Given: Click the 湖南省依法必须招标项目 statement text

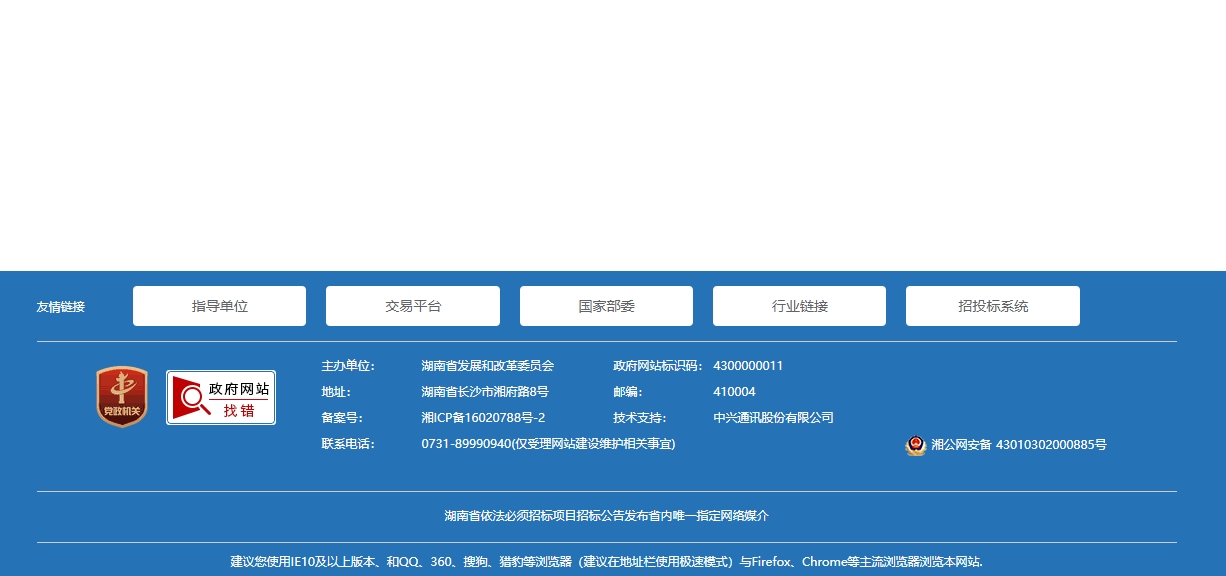Looking at the screenshot, I should (606, 516).
